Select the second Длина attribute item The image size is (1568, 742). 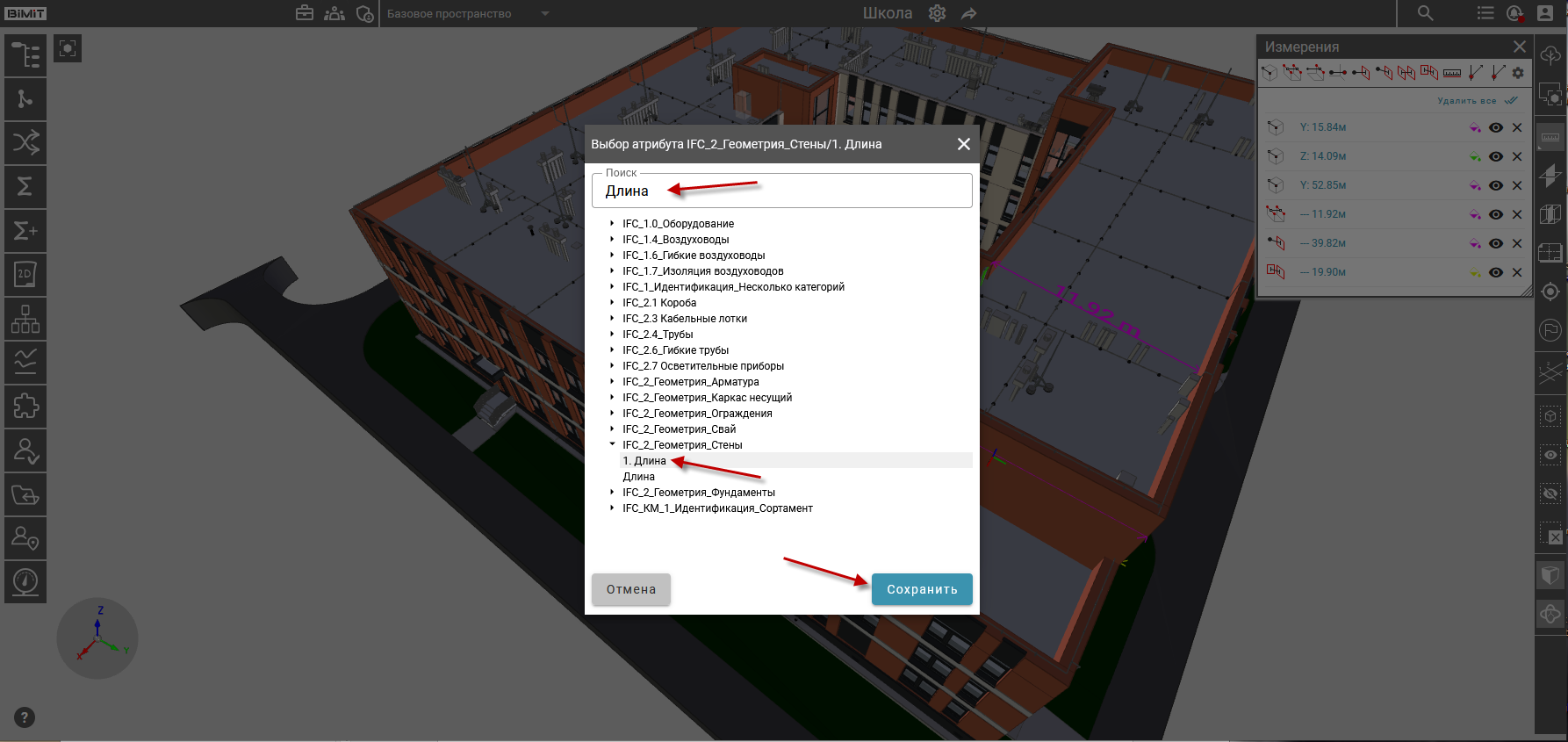point(639,477)
